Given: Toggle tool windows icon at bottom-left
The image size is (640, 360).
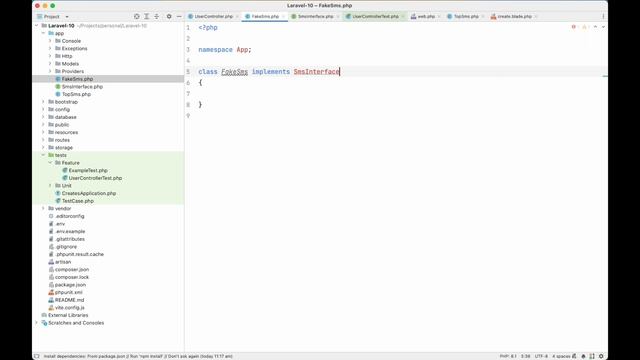Looking at the screenshot, I should [x=37, y=356].
